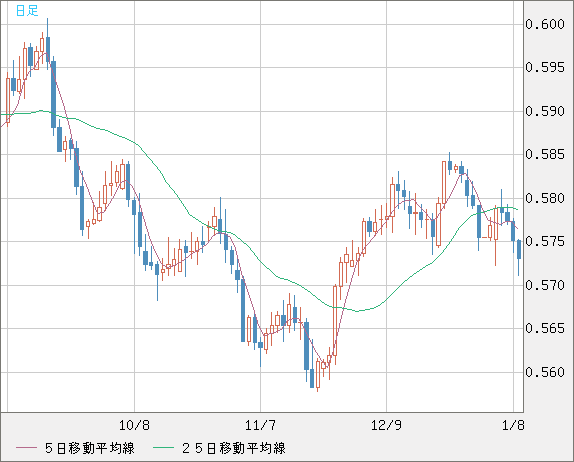574x462 pixels.
Task: Click the 0.570 price axis label
Action: point(545,285)
